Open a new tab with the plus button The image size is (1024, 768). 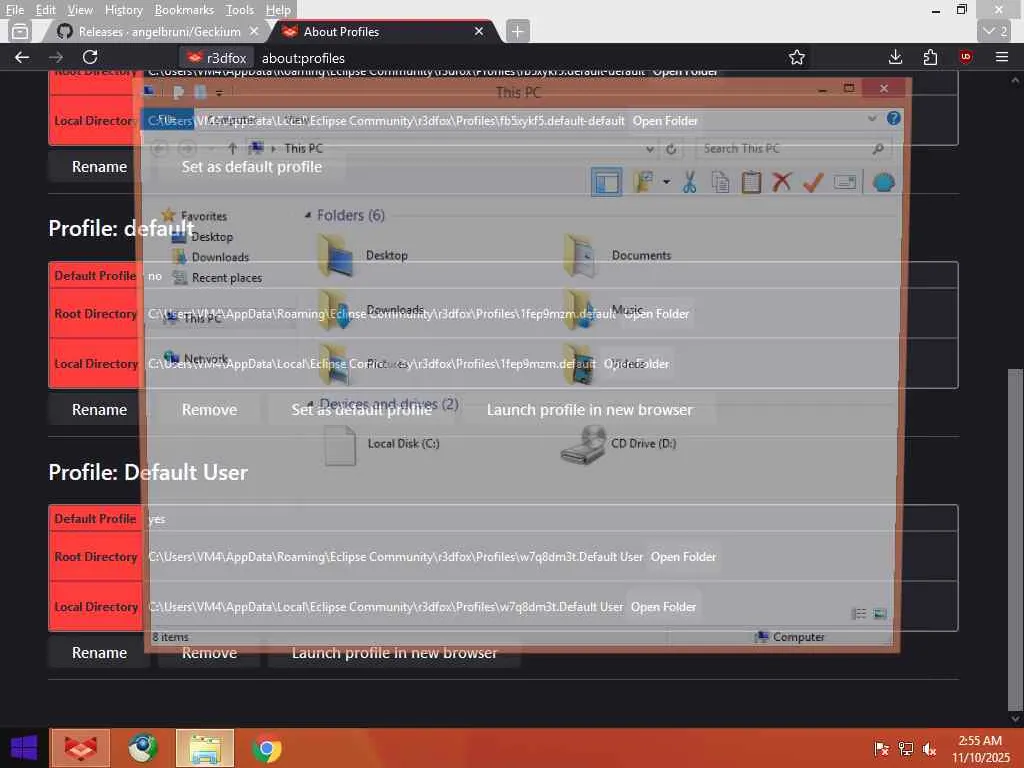click(517, 31)
